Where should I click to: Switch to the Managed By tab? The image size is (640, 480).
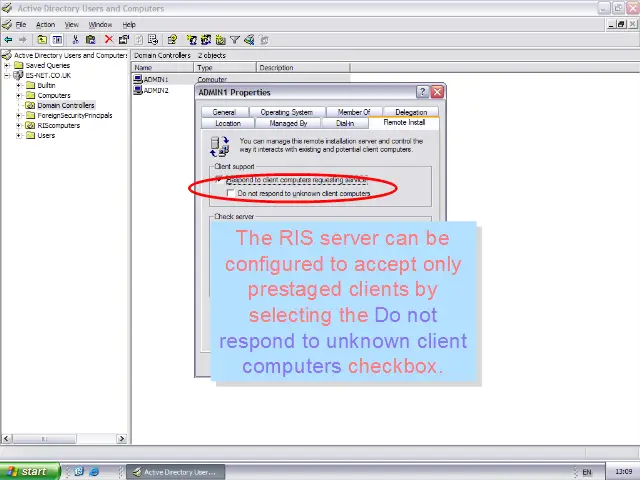click(288, 123)
